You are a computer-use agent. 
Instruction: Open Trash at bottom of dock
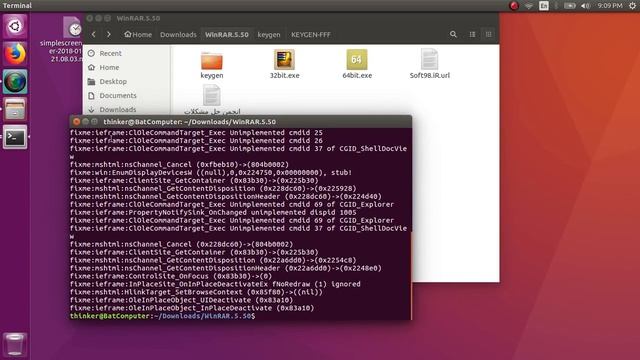click(15, 344)
